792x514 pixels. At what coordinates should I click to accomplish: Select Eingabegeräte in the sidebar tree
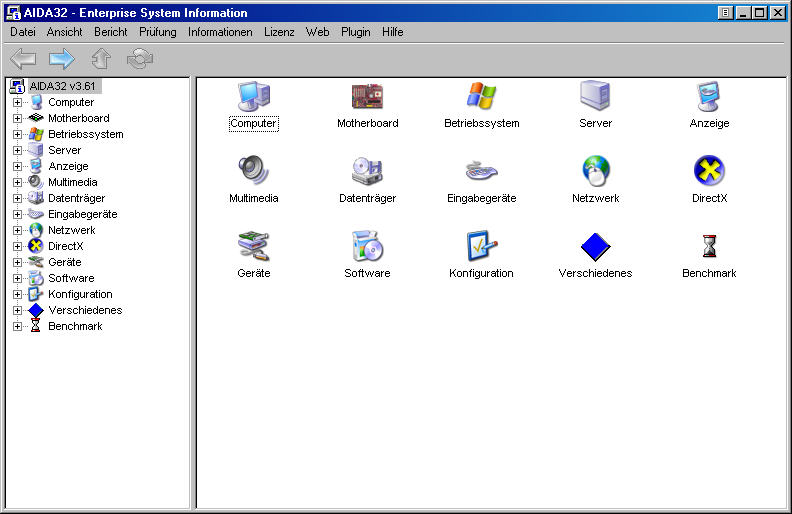click(x=82, y=214)
